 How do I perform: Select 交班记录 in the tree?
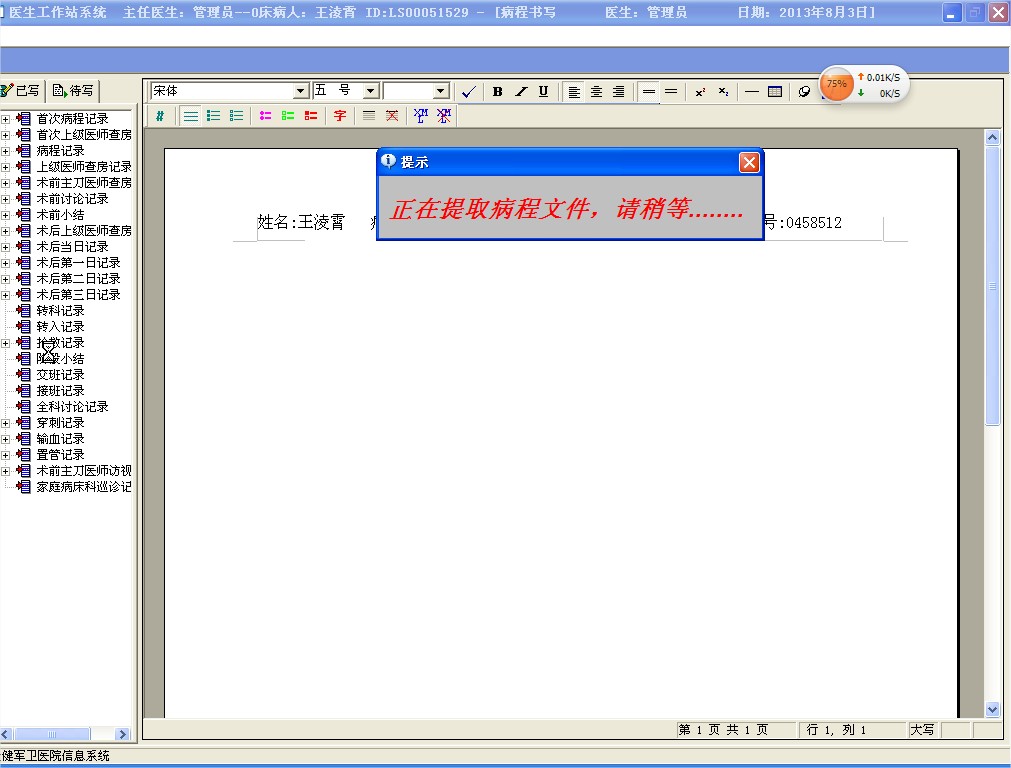60,375
